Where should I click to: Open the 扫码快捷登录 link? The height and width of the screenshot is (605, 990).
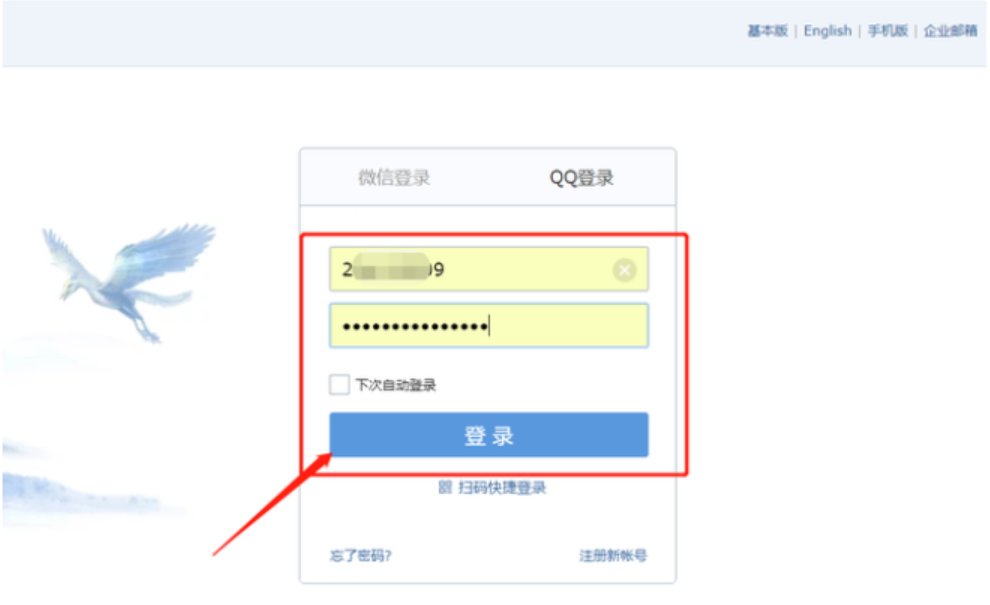502,488
